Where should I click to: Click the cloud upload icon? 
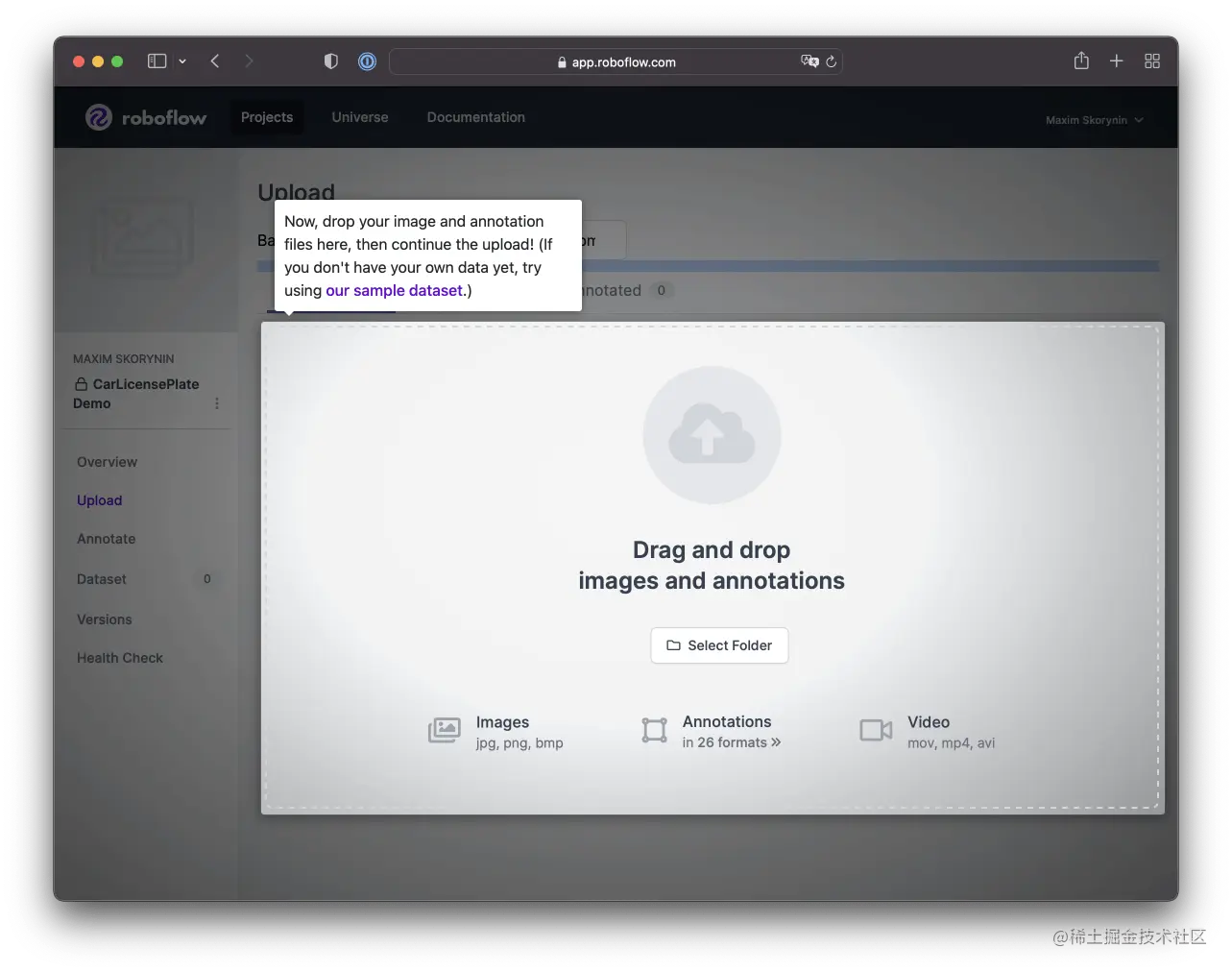[x=712, y=434]
